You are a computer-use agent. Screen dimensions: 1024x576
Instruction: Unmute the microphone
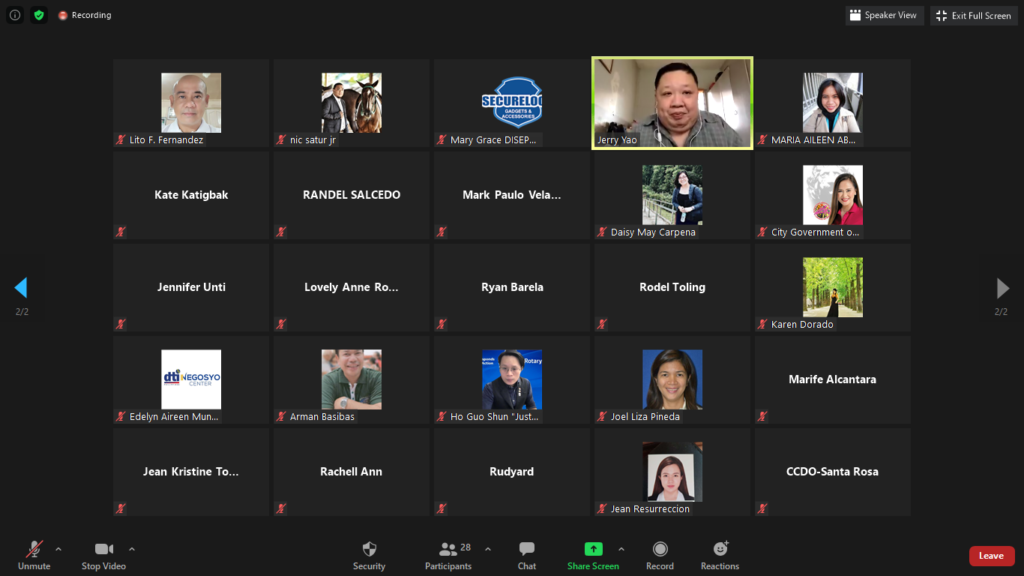[x=34, y=555]
